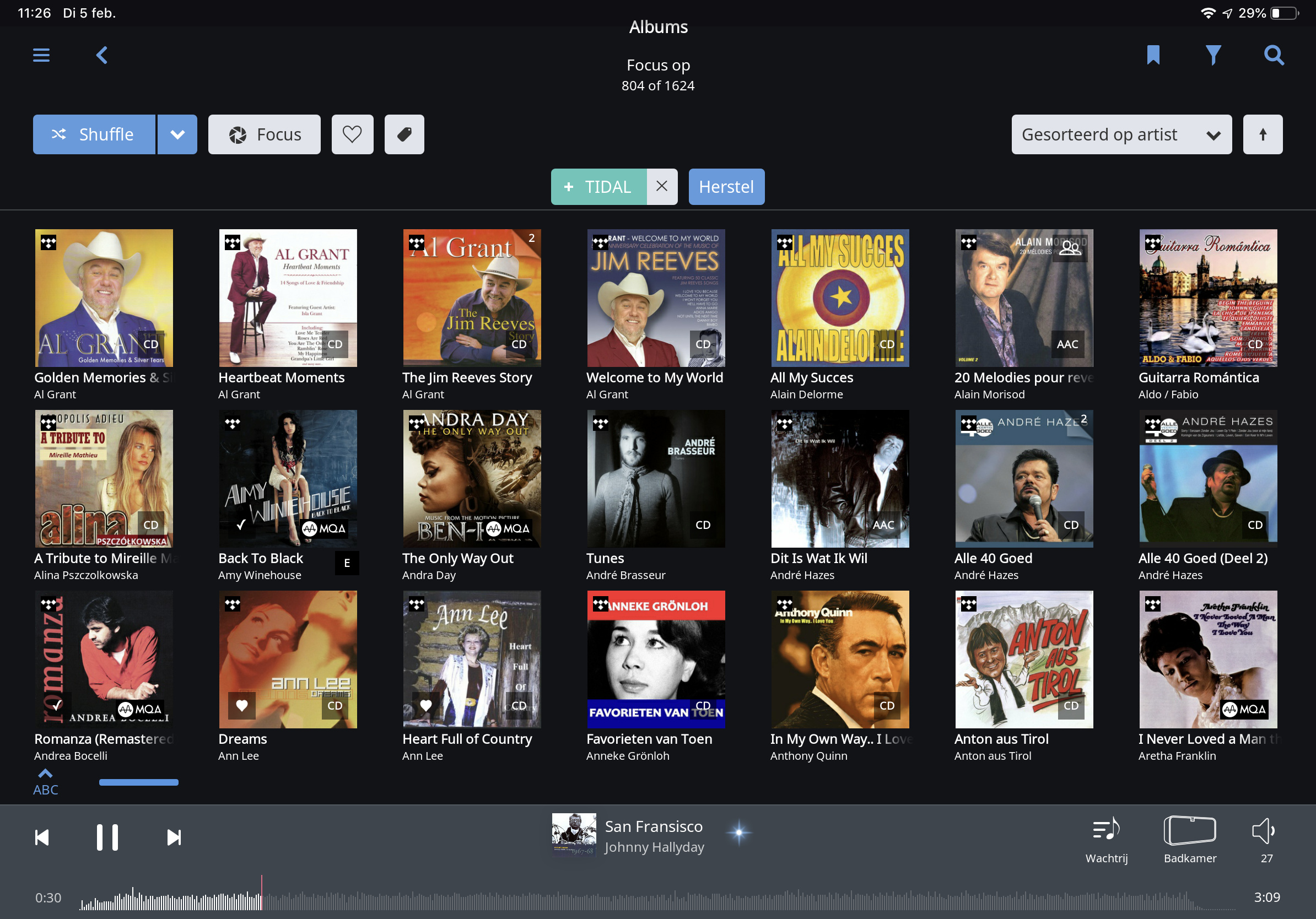The image size is (1316, 919).
Task: Open Back To Black album cover
Action: pyautogui.click(x=288, y=478)
